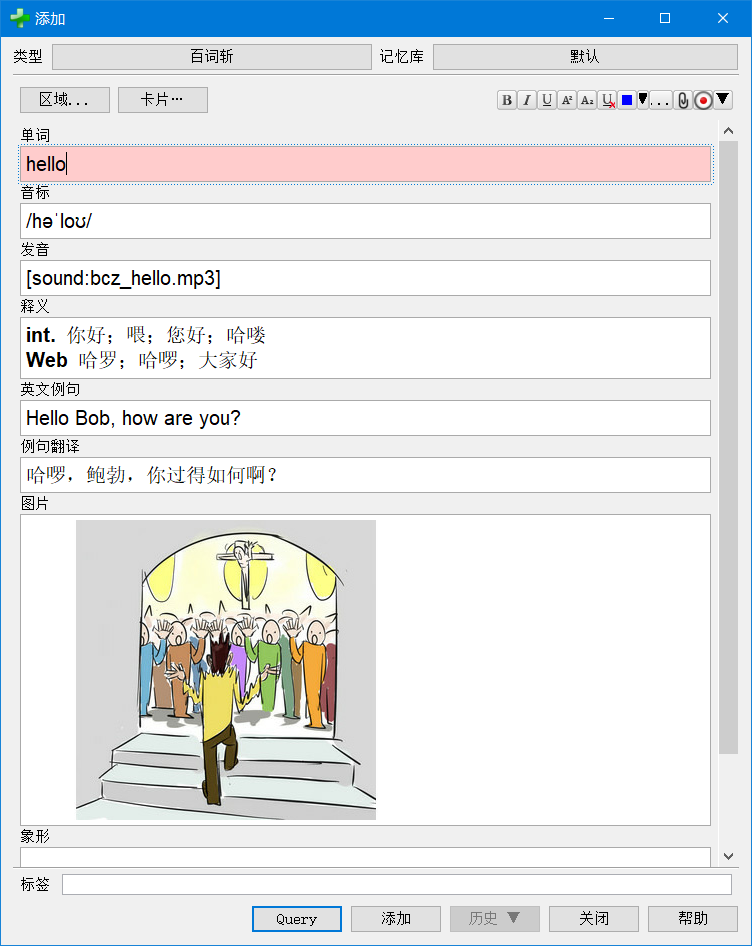Screen dimensions: 752x946
Task: Click the 默认 deck selector
Action: [585, 57]
